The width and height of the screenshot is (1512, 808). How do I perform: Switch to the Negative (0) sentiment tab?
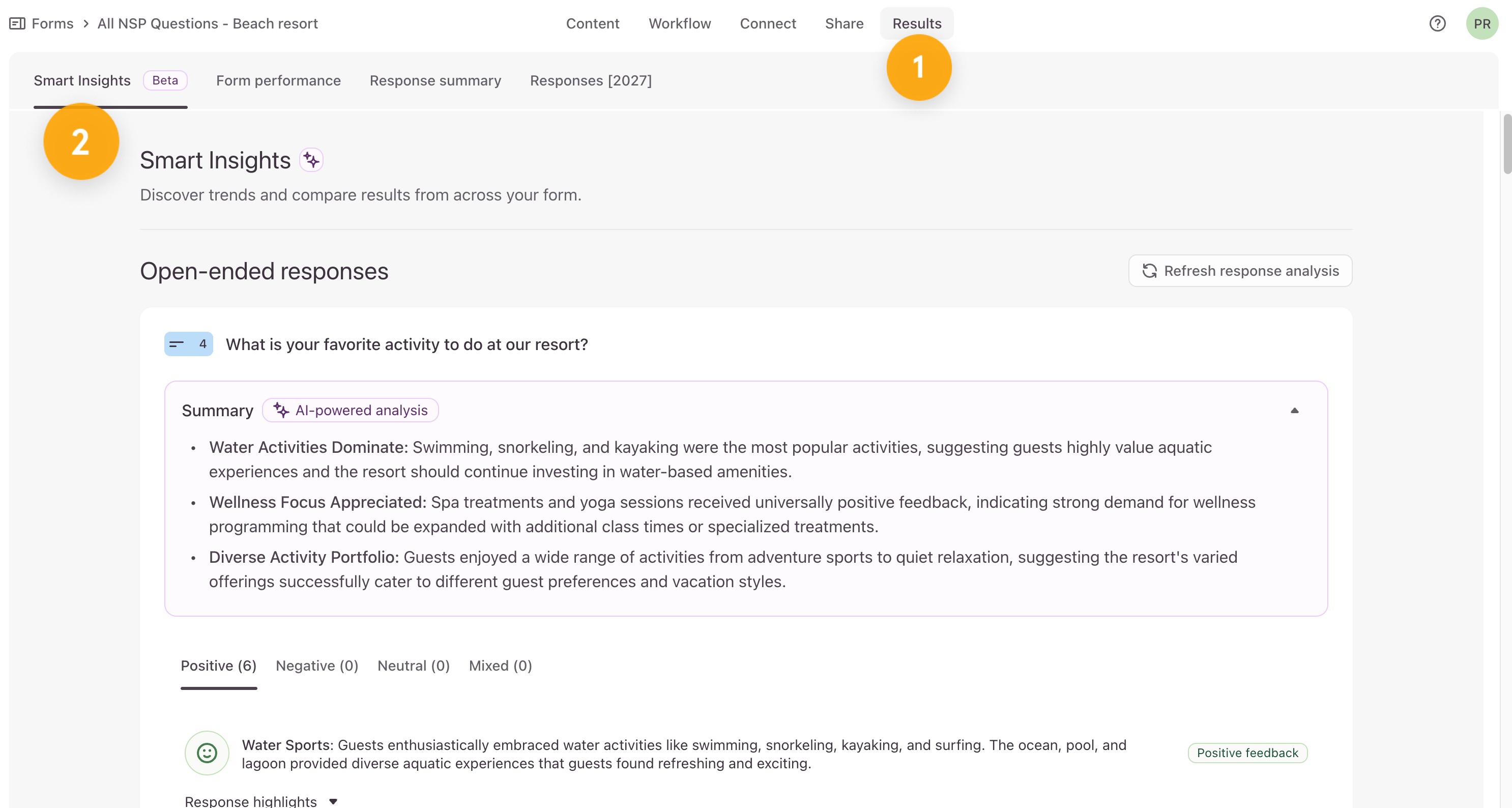click(x=317, y=666)
